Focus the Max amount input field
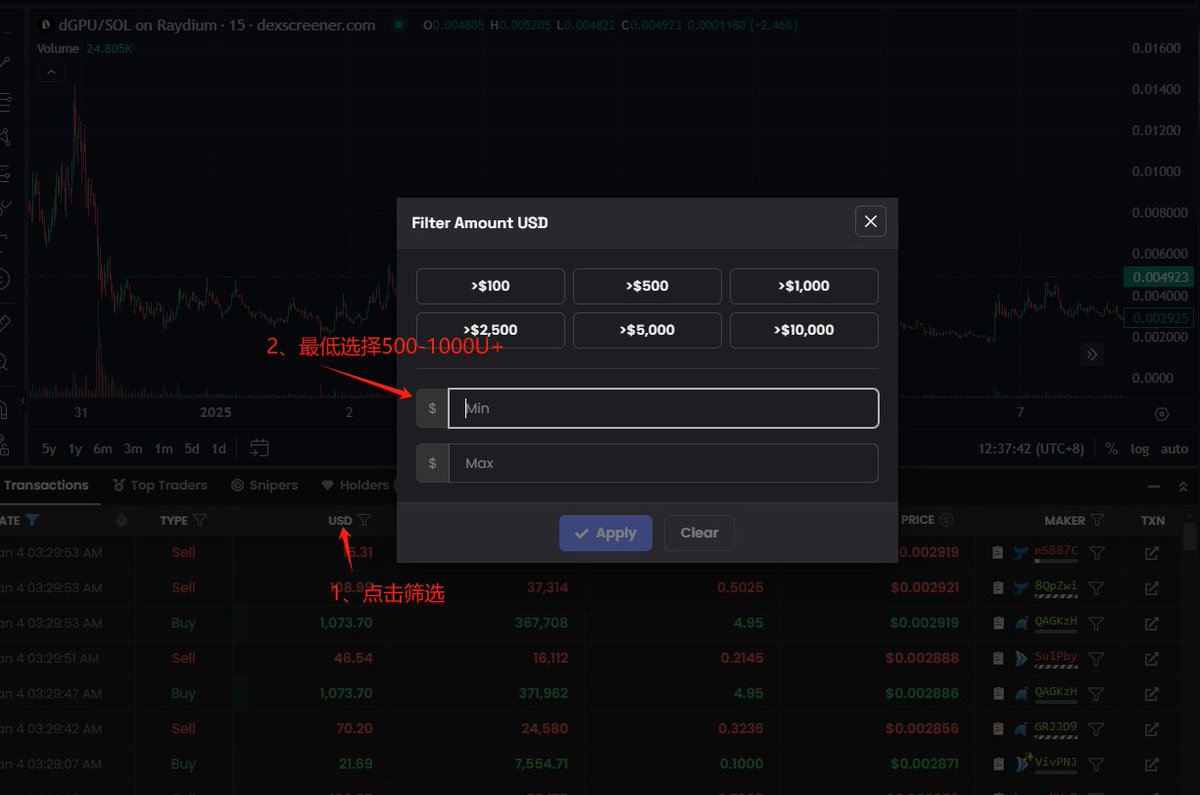This screenshot has height=795, width=1200. [x=663, y=463]
